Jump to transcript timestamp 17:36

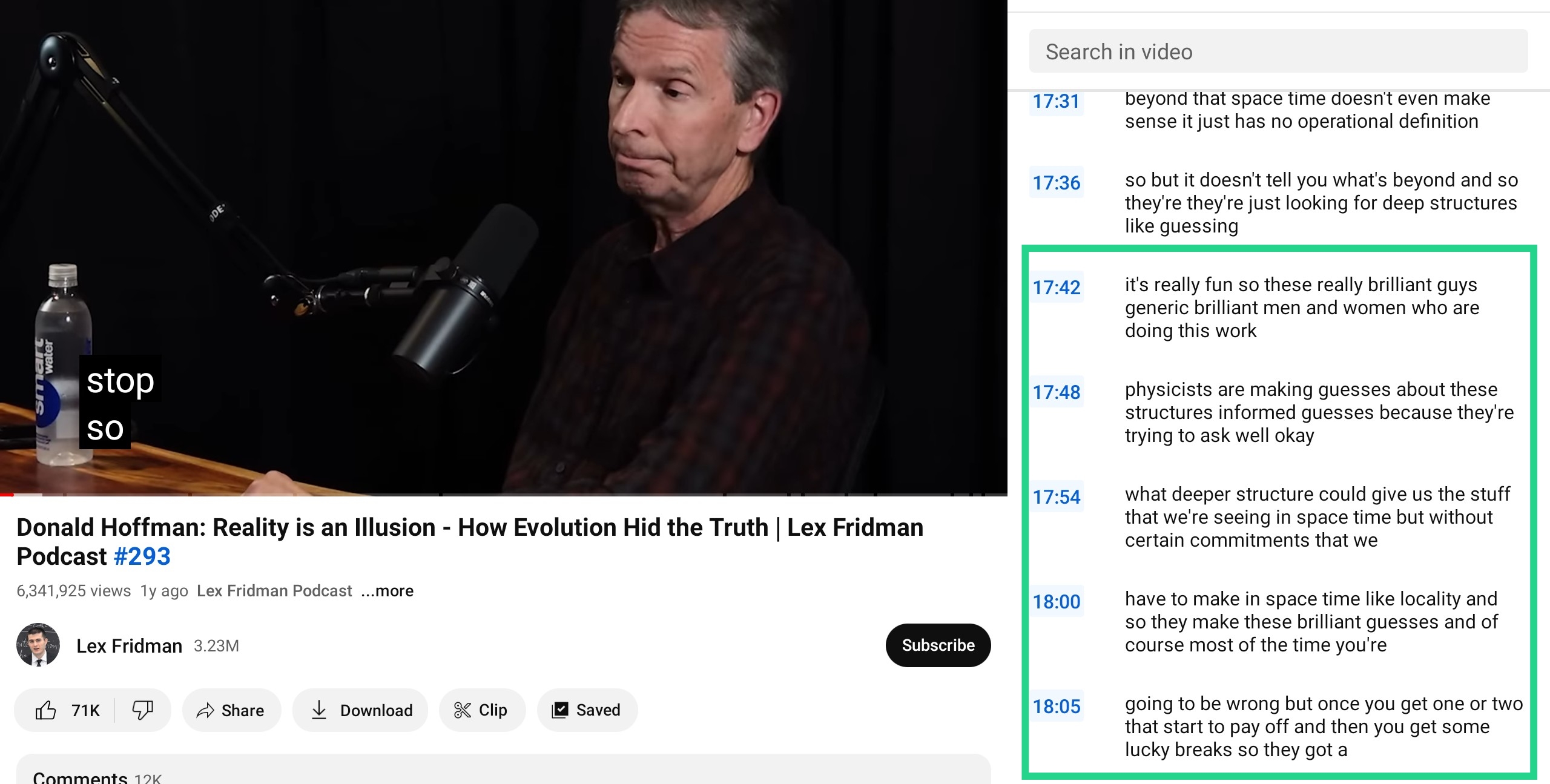coord(1056,182)
